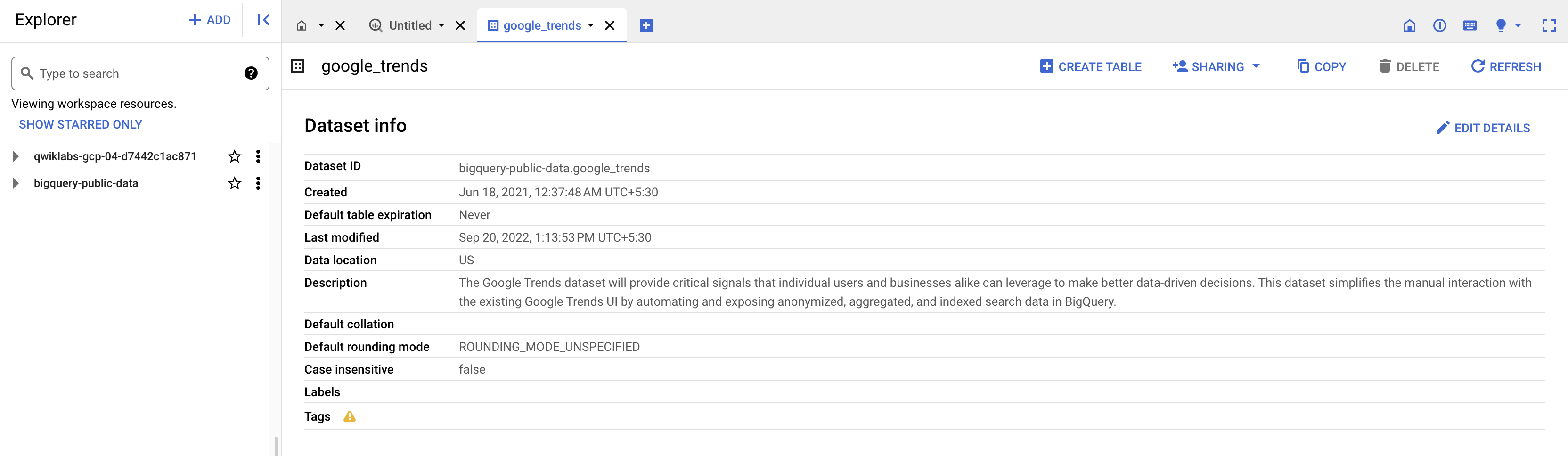Star the bigquery-public-data project
Screen dimensions: 1568x456
click(234, 183)
